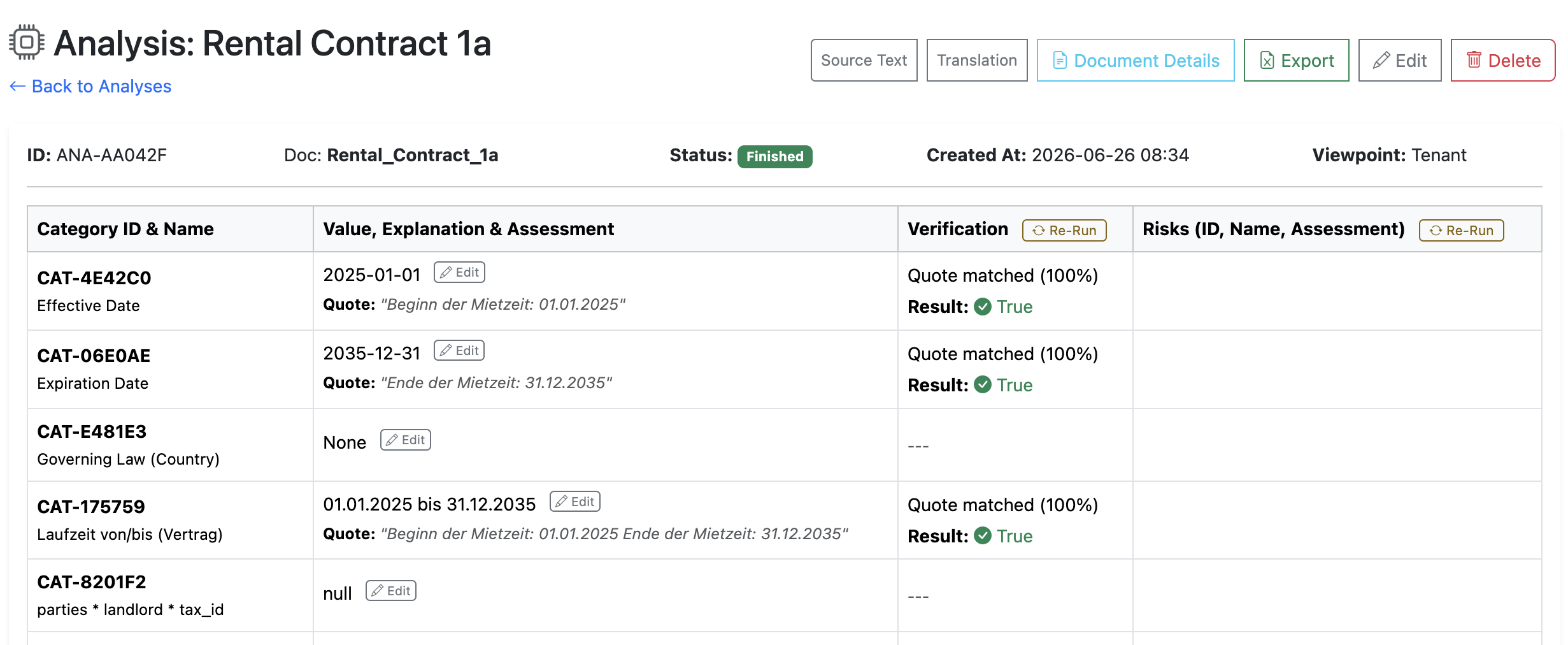Select the CAT-8201F2 category ID
This screenshot has width=1568, height=645.
(92, 582)
